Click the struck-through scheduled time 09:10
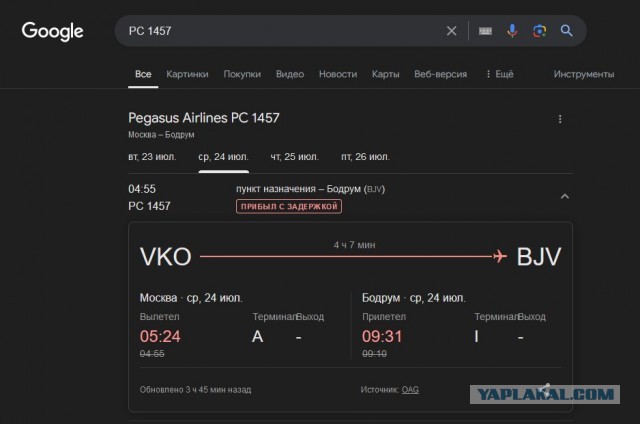The height and width of the screenshot is (424, 640). [x=374, y=354]
